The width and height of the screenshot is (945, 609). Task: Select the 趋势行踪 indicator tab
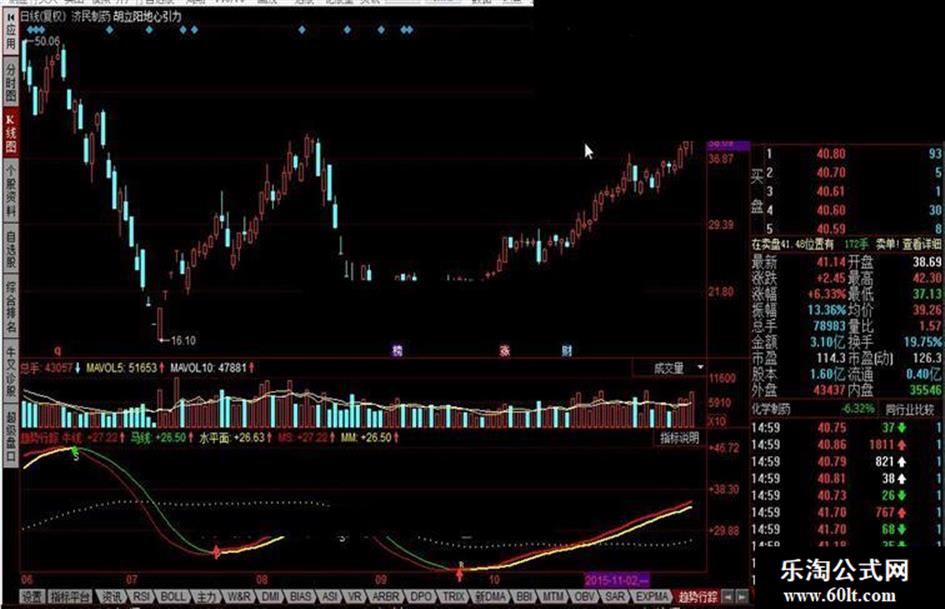697,597
